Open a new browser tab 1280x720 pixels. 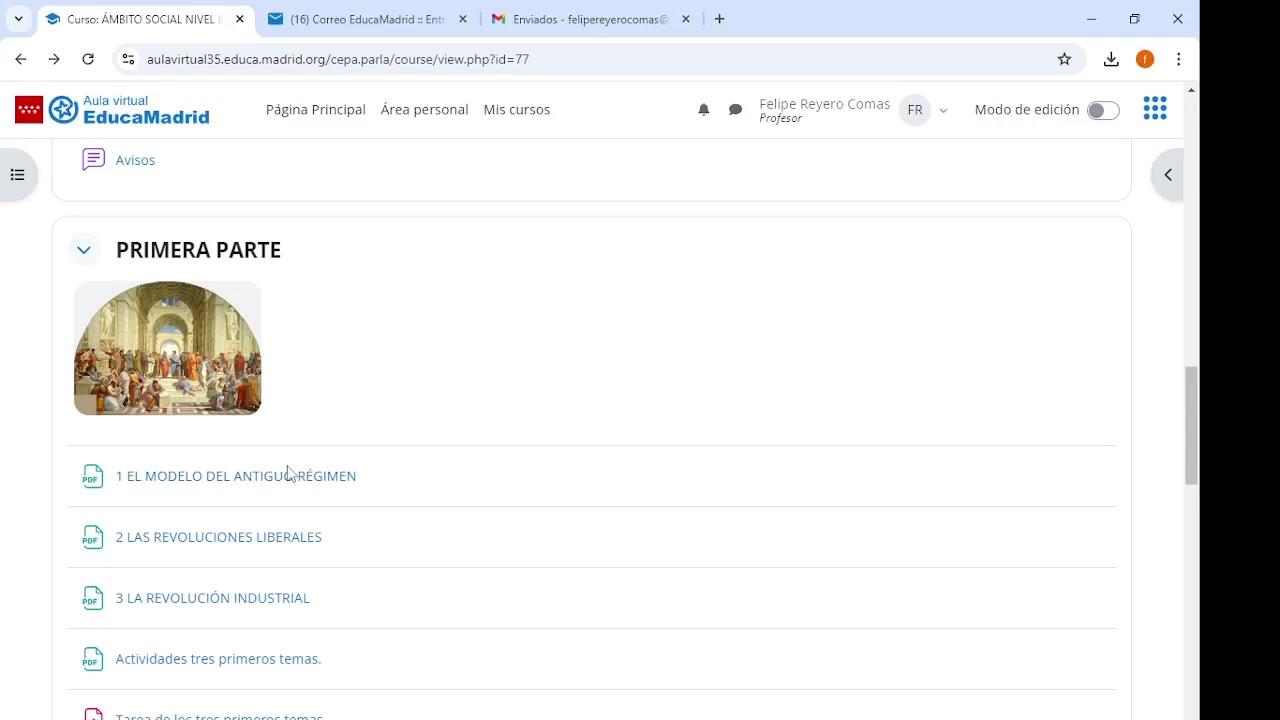719,19
